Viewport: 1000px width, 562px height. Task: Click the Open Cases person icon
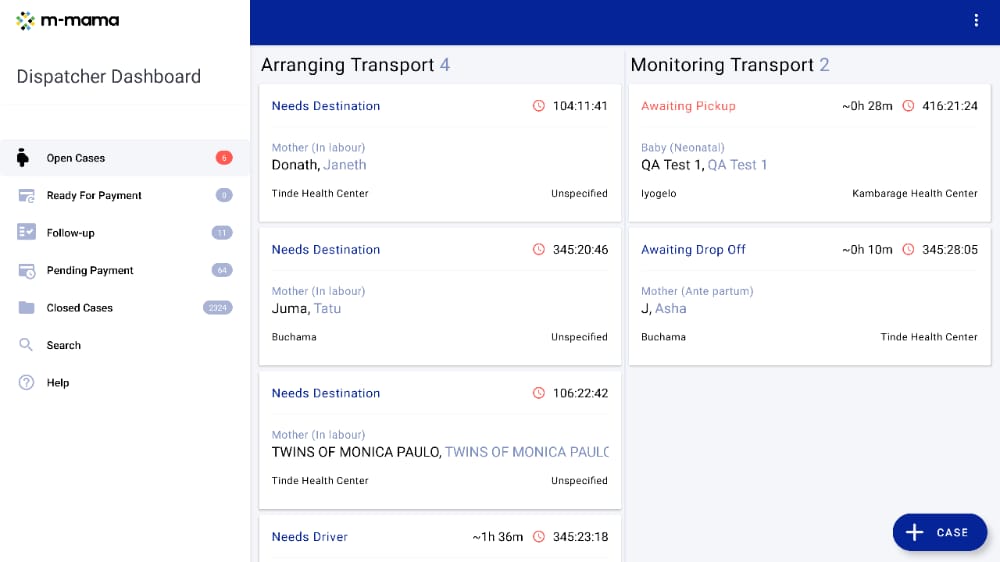click(x=25, y=158)
